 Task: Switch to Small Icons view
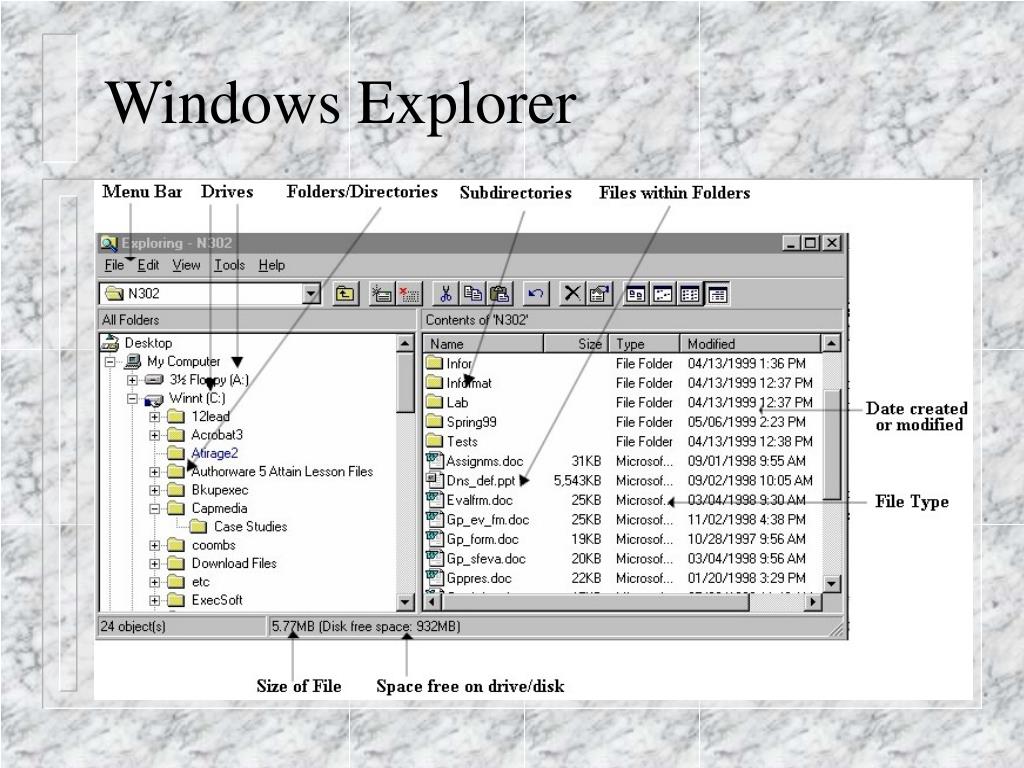[x=663, y=294]
